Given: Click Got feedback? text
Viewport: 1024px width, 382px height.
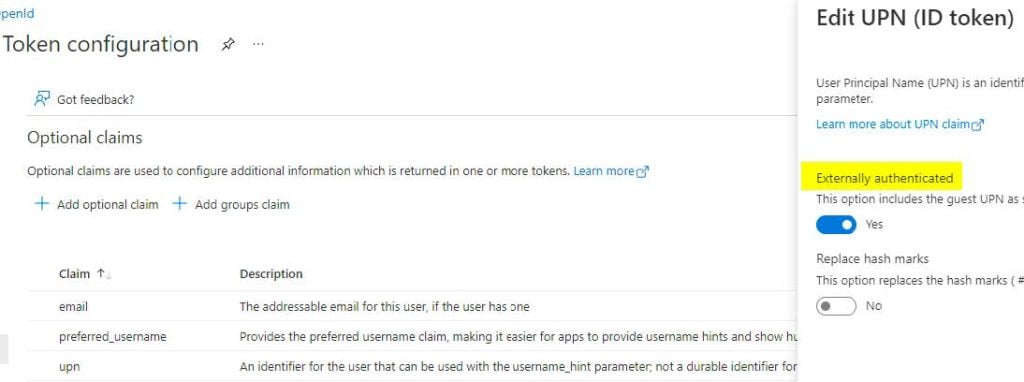Looking at the screenshot, I should point(96,100).
